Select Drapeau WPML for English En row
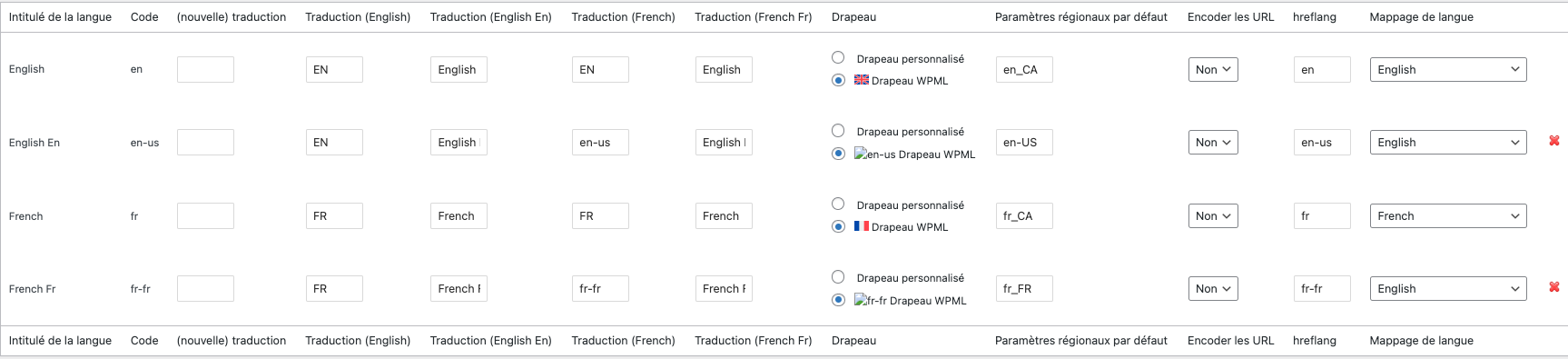The width and height of the screenshot is (1568, 359). click(838, 154)
